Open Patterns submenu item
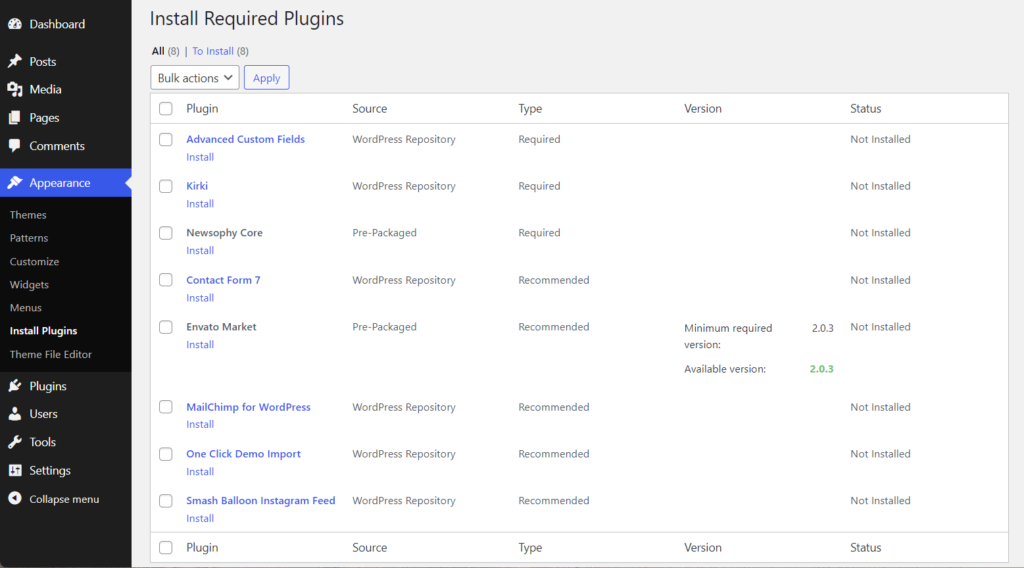This screenshot has width=1024, height=568. coord(29,238)
